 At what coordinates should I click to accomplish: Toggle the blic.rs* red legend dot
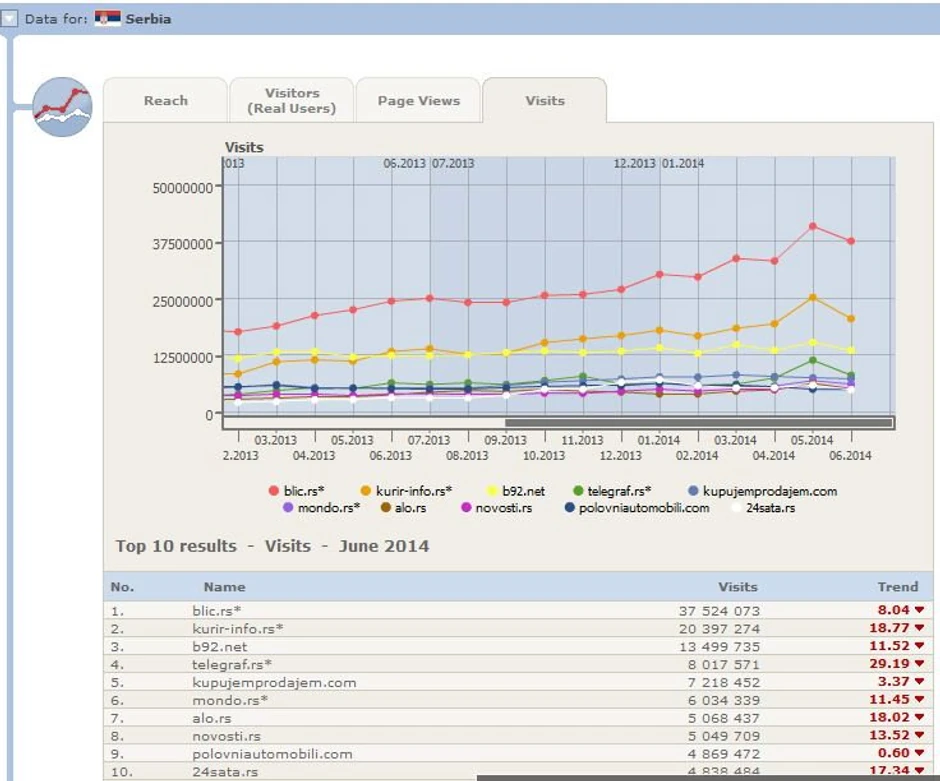click(273, 491)
